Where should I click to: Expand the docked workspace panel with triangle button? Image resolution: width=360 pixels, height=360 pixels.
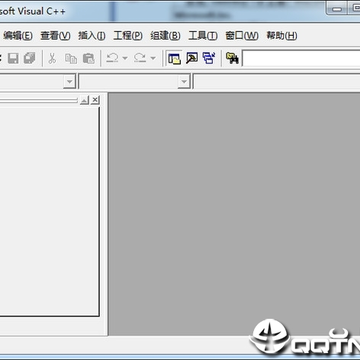click(x=85, y=100)
